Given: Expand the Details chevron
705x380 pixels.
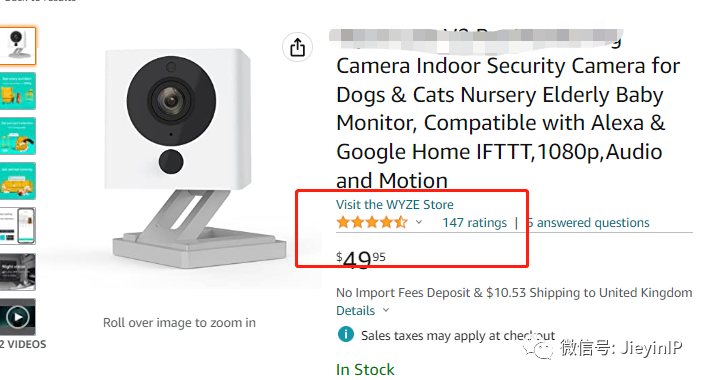Looking at the screenshot, I should [x=386, y=310].
